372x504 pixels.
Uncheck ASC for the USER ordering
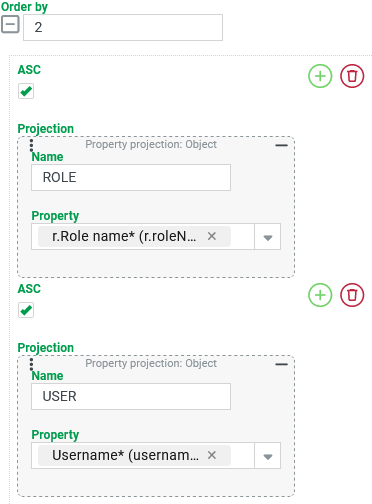26,310
